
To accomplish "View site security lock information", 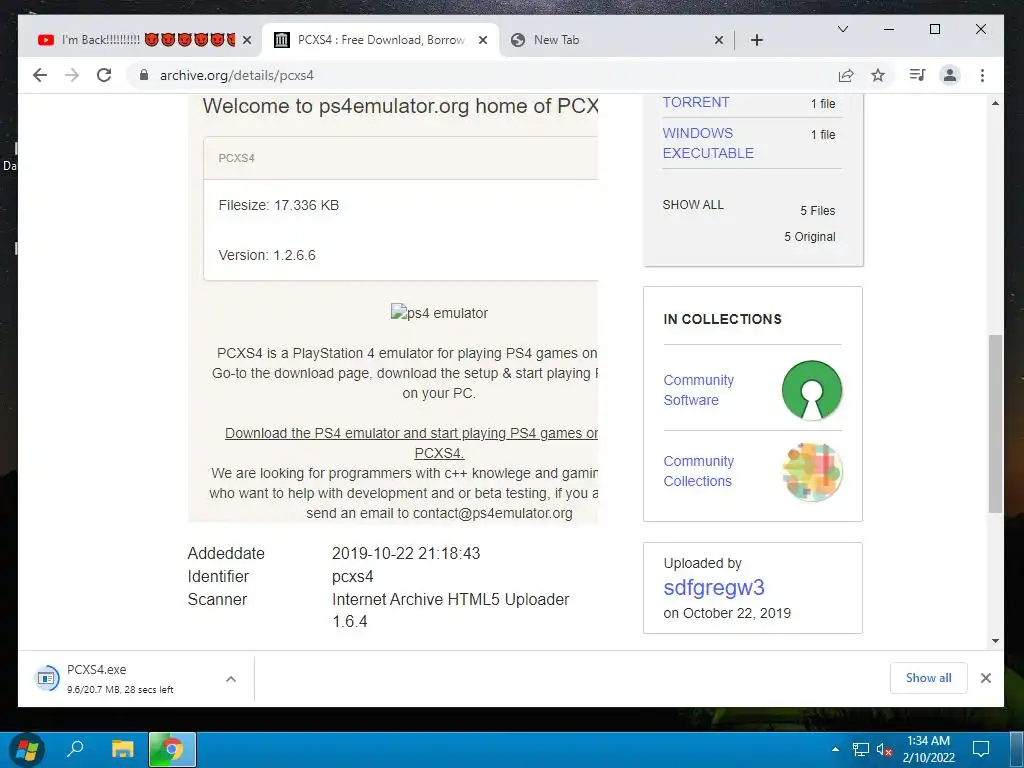I will [x=144, y=75].
